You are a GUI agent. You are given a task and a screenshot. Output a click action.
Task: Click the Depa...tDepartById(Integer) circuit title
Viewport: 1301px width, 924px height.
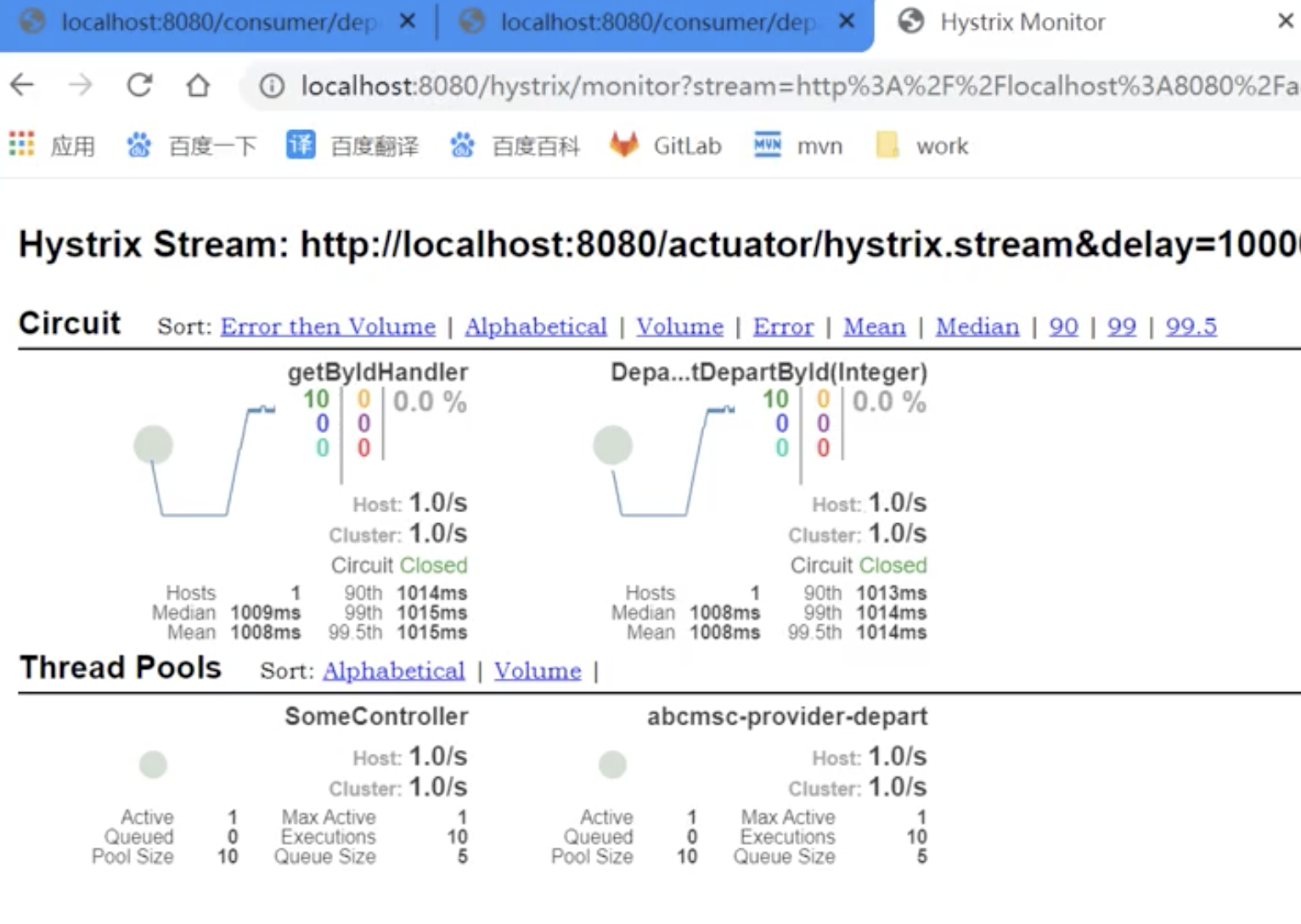pos(769,372)
